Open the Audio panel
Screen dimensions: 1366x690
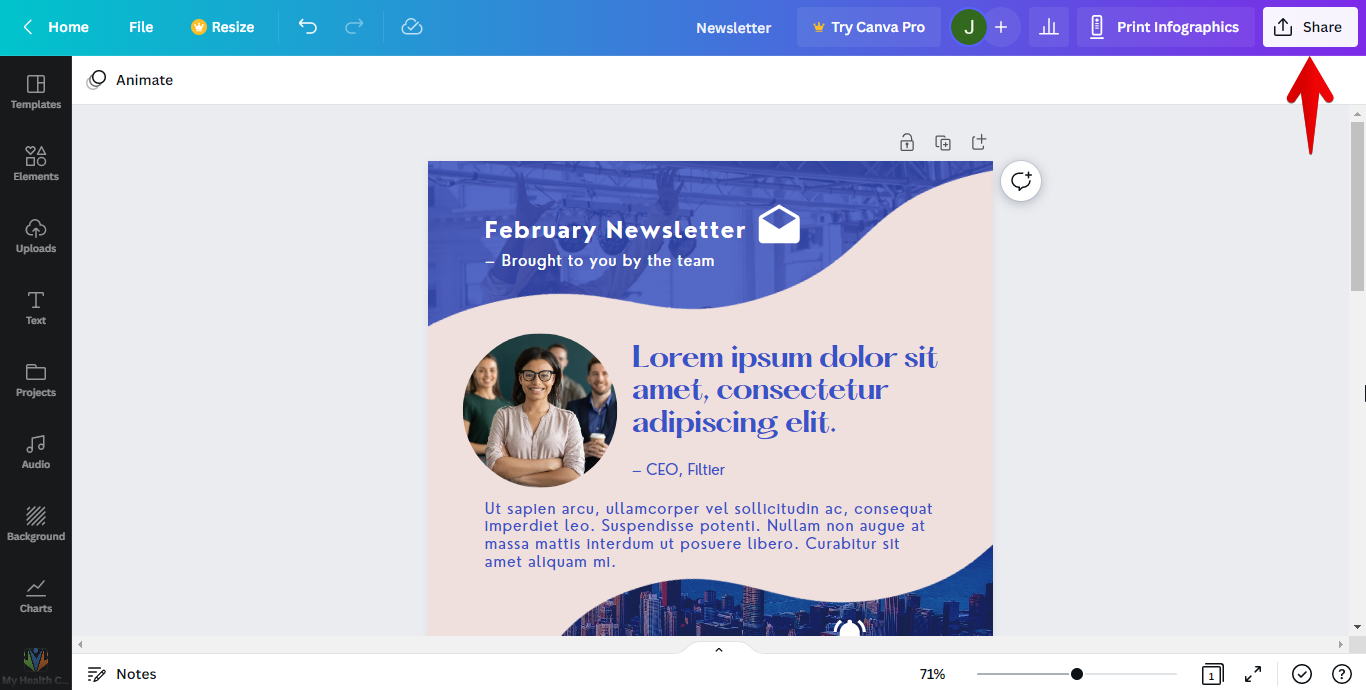(36, 452)
